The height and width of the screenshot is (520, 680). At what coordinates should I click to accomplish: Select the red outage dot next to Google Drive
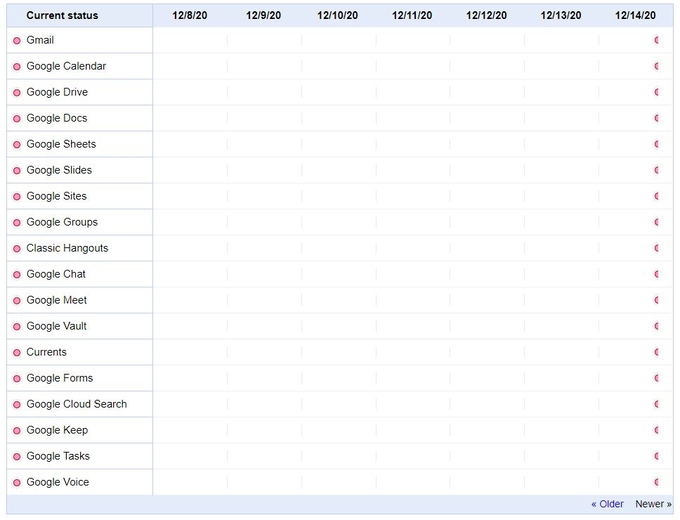pos(17,93)
